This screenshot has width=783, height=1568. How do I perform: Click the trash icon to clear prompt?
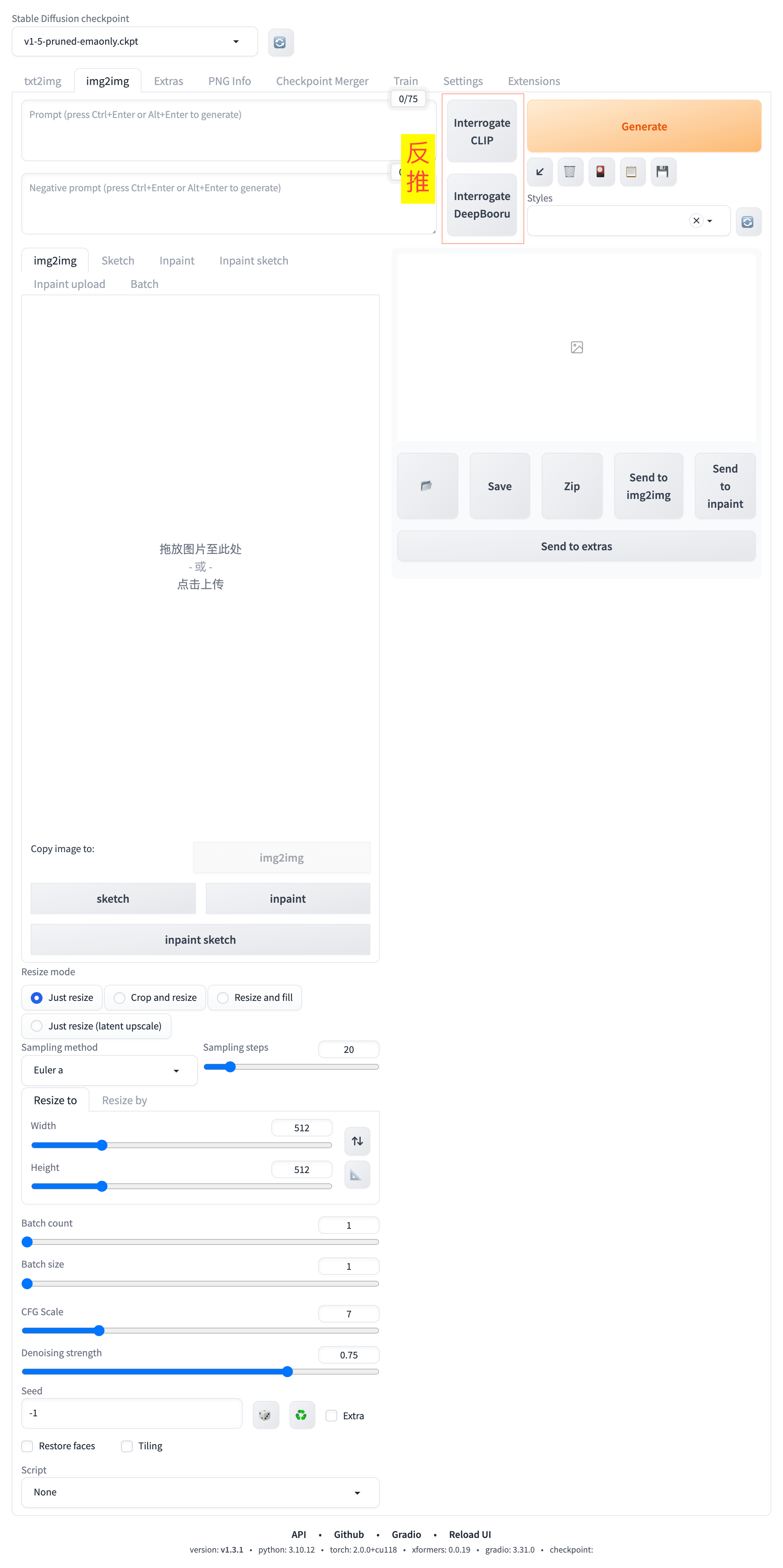[570, 172]
